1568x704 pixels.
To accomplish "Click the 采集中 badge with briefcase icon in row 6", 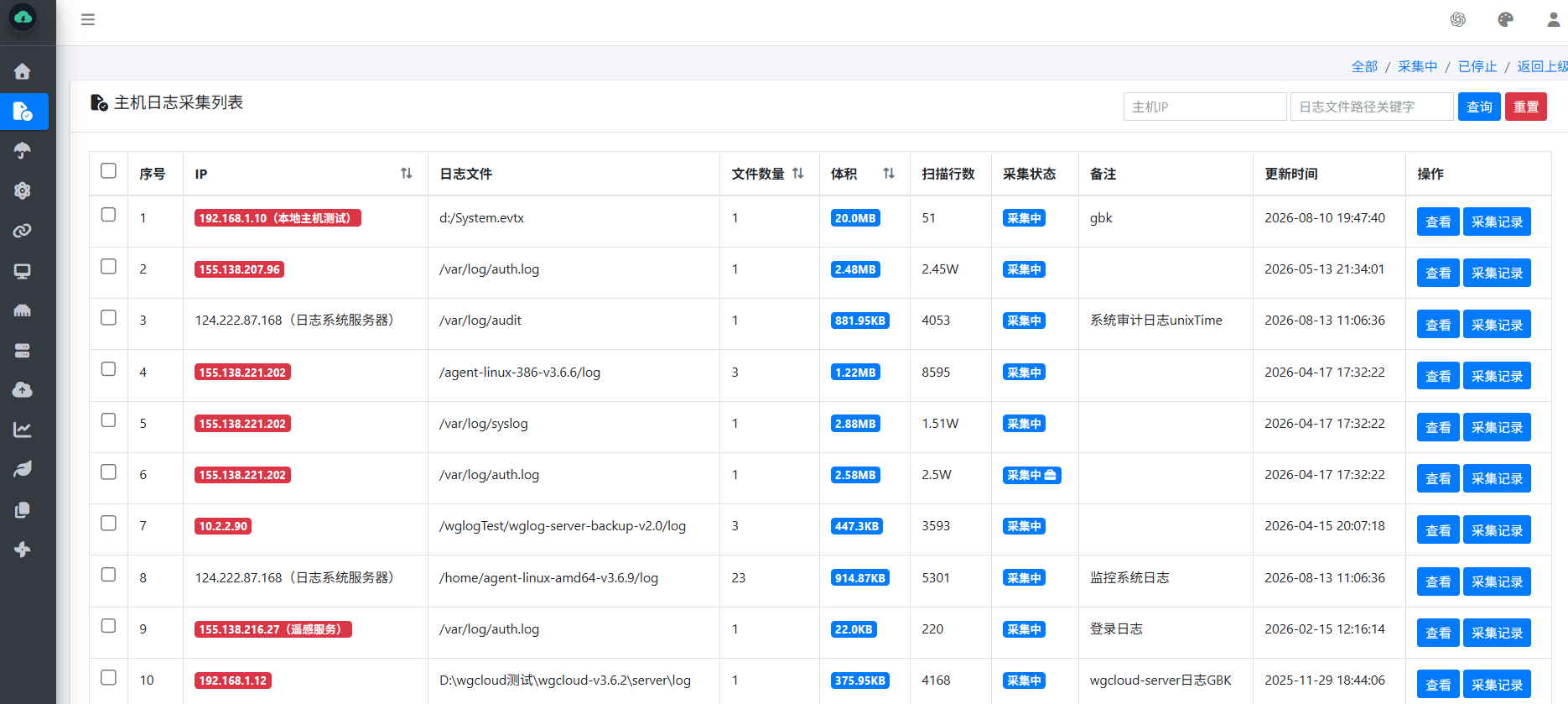I will [1032, 475].
